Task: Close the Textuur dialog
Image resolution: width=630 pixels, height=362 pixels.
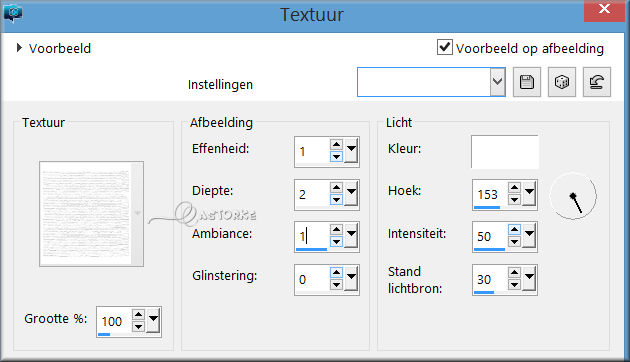Action: point(604,9)
